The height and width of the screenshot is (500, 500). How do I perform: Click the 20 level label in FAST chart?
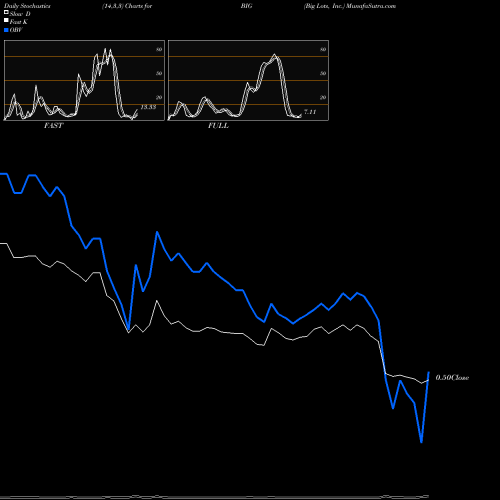click(x=159, y=97)
